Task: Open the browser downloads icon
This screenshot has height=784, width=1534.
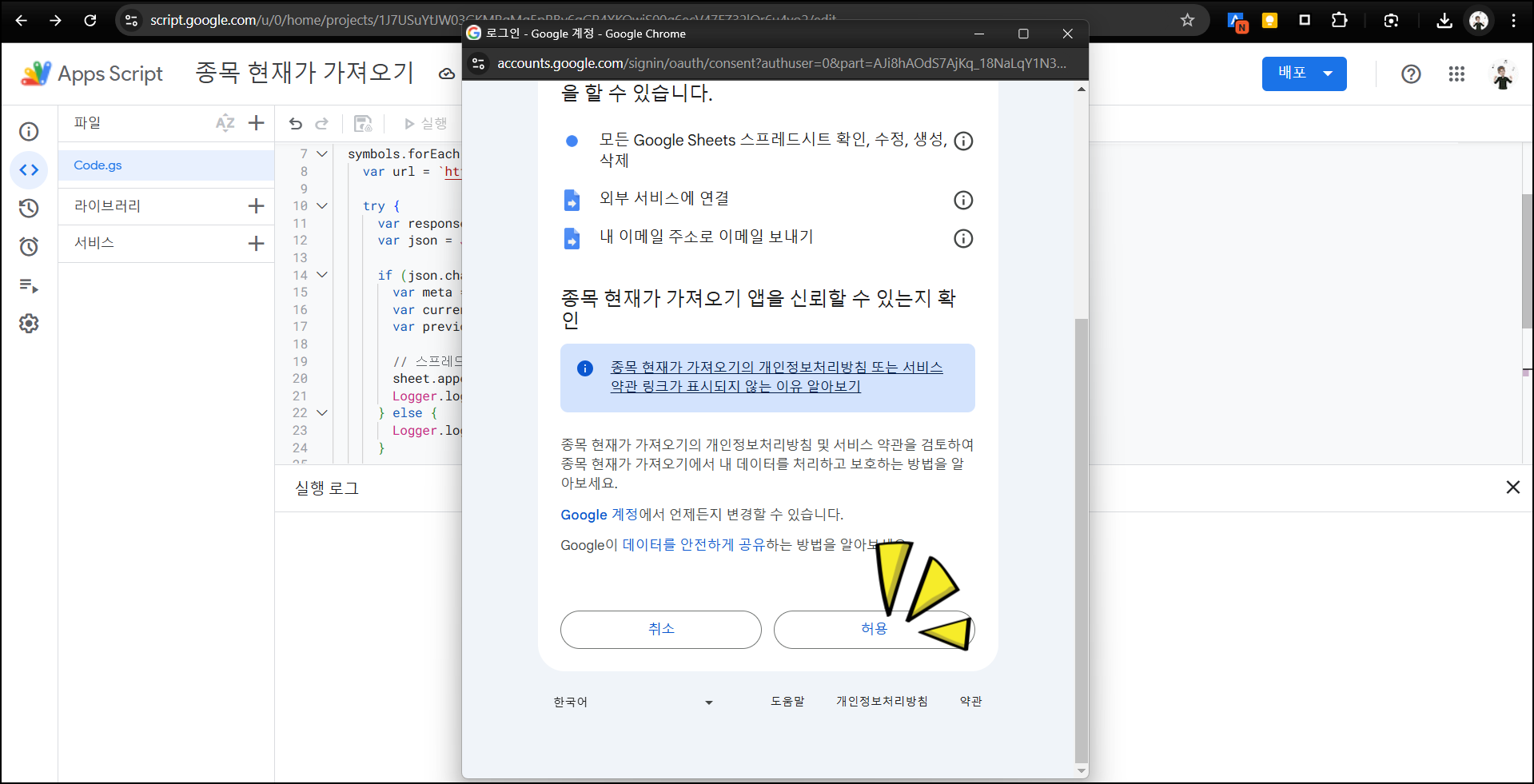Action: [1444, 21]
